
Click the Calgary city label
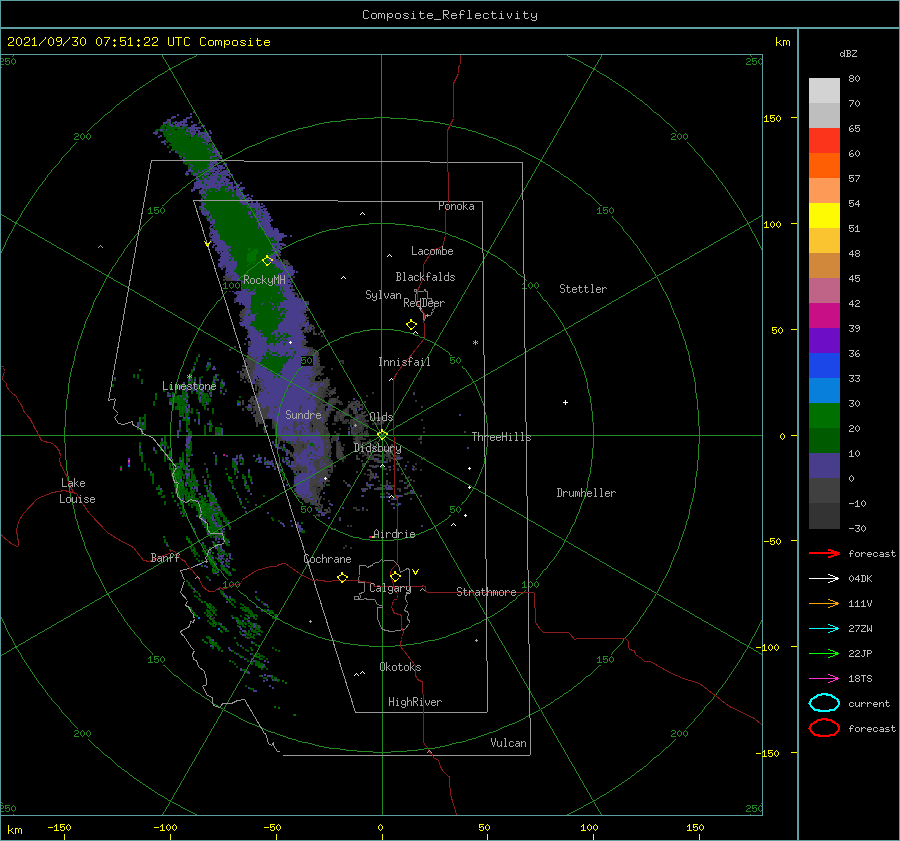390,588
